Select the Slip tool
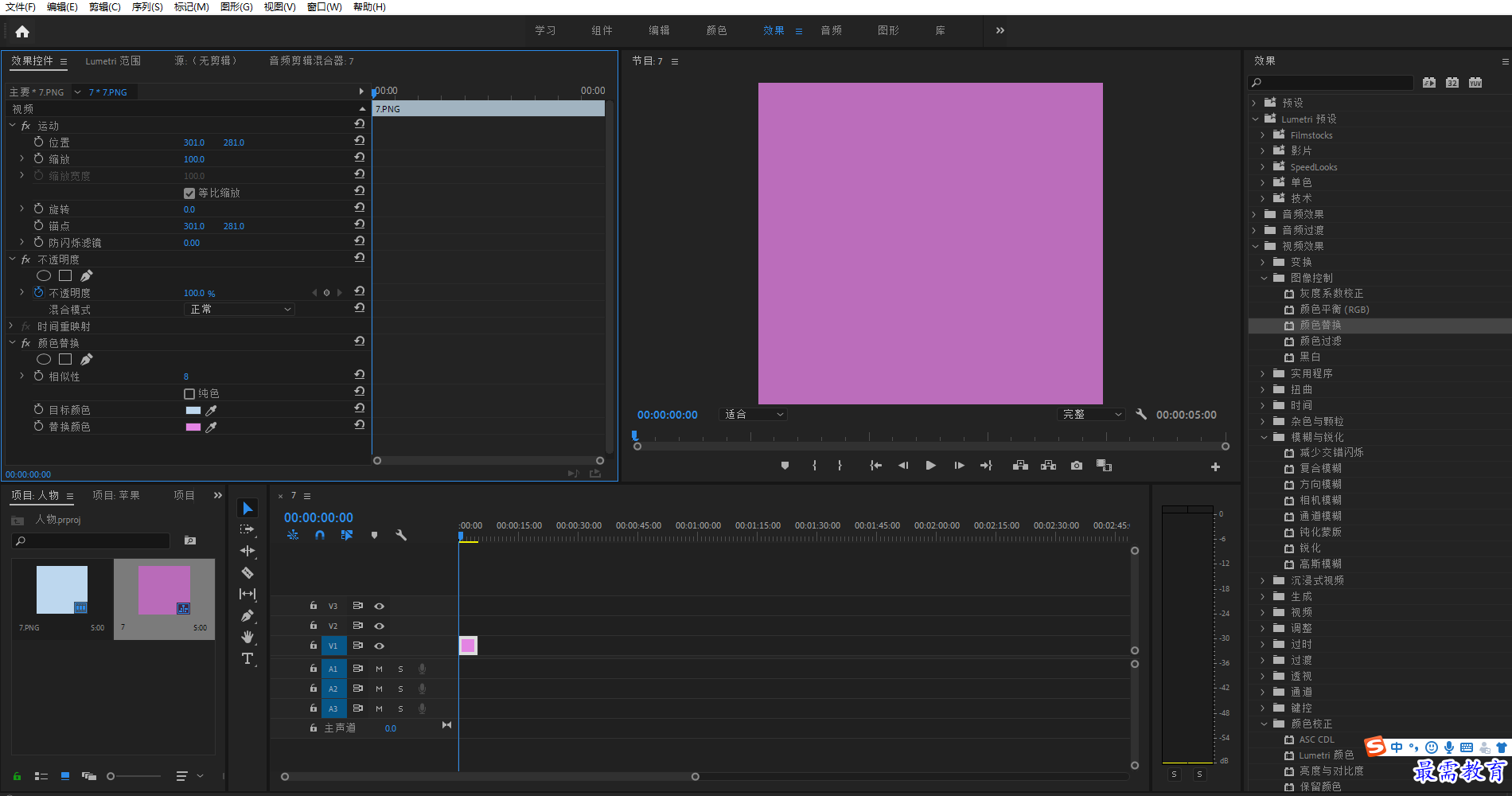Viewport: 1512px width, 796px height. (247, 594)
